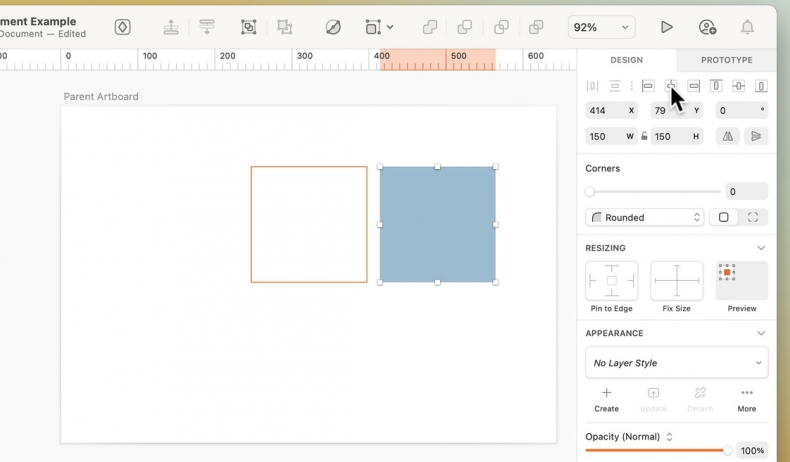Image resolution: width=790 pixels, height=462 pixels.
Task: Click the Update layer style button
Action: [x=653, y=401]
